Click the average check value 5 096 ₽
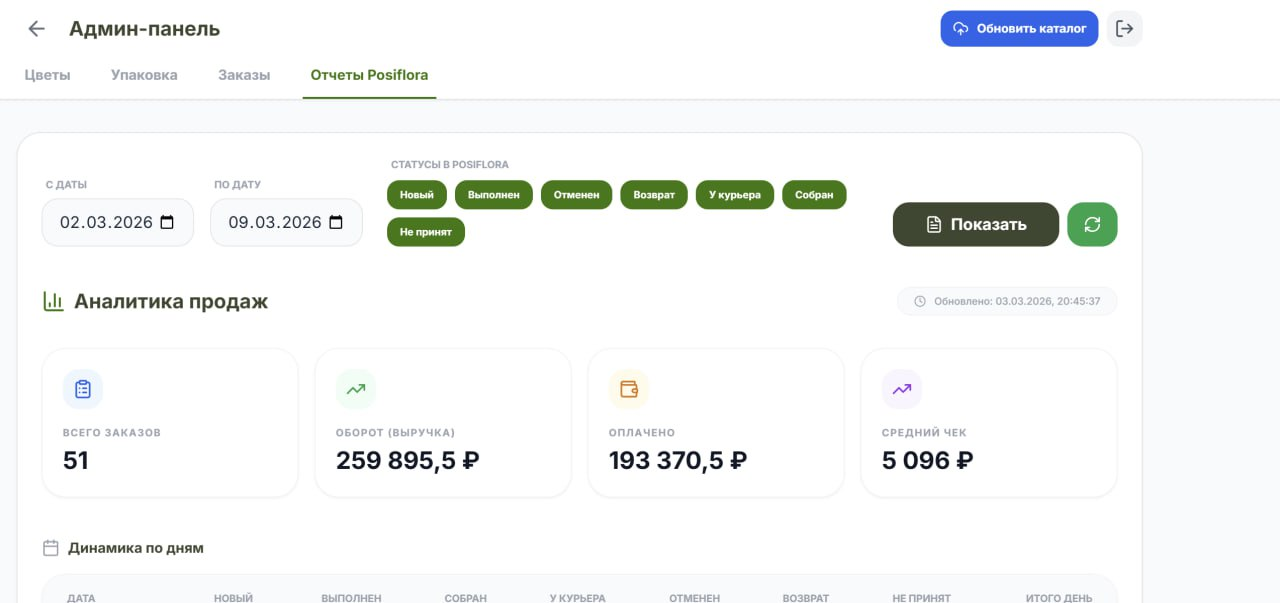Image resolution: width=1280 pixels, height=603 pixels. tap(928, 460)
